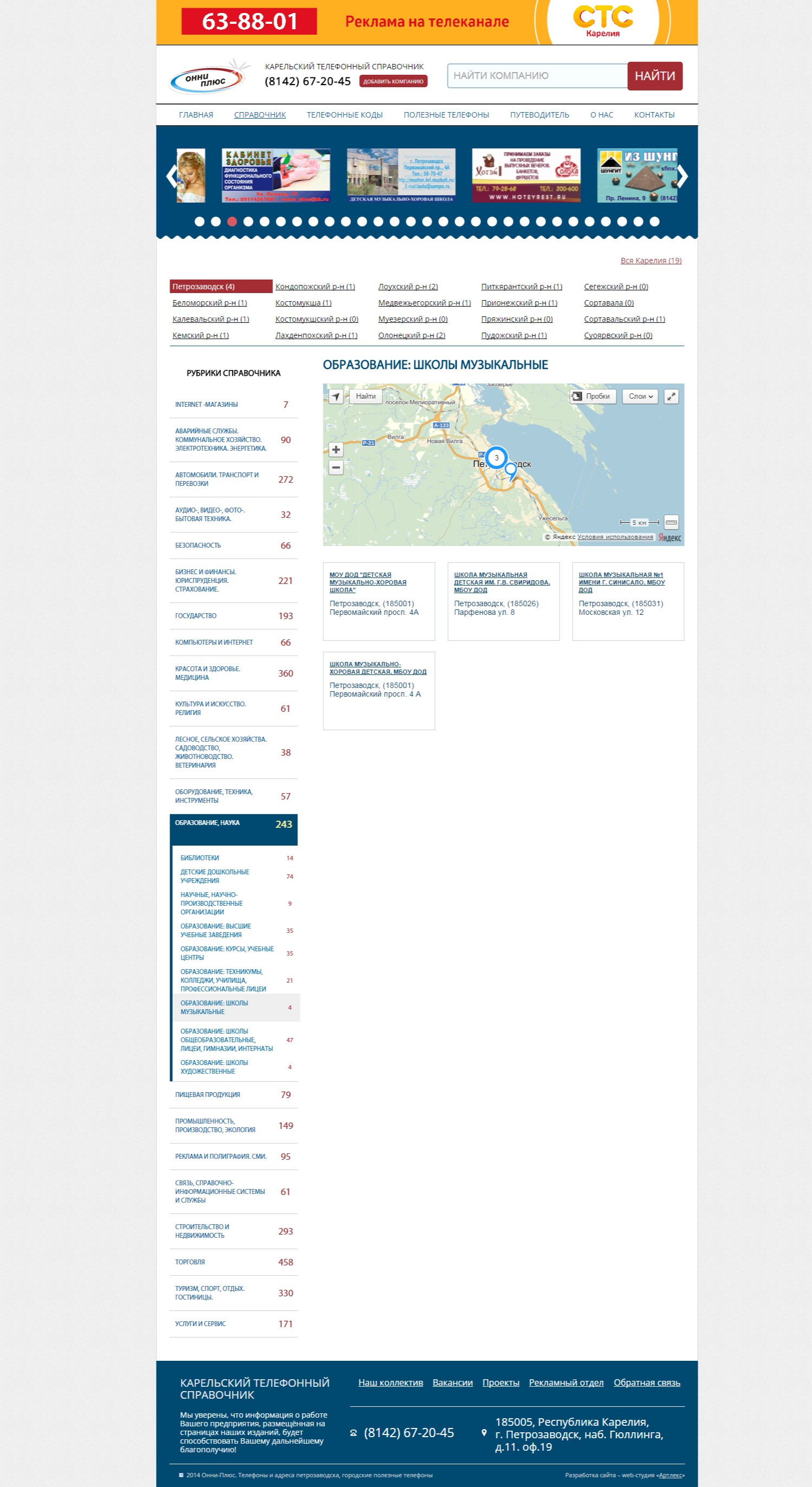Click the previous slide arrow in banner carousel
The width and height of the screenshot is (812, 1487).
pos(171,176)
